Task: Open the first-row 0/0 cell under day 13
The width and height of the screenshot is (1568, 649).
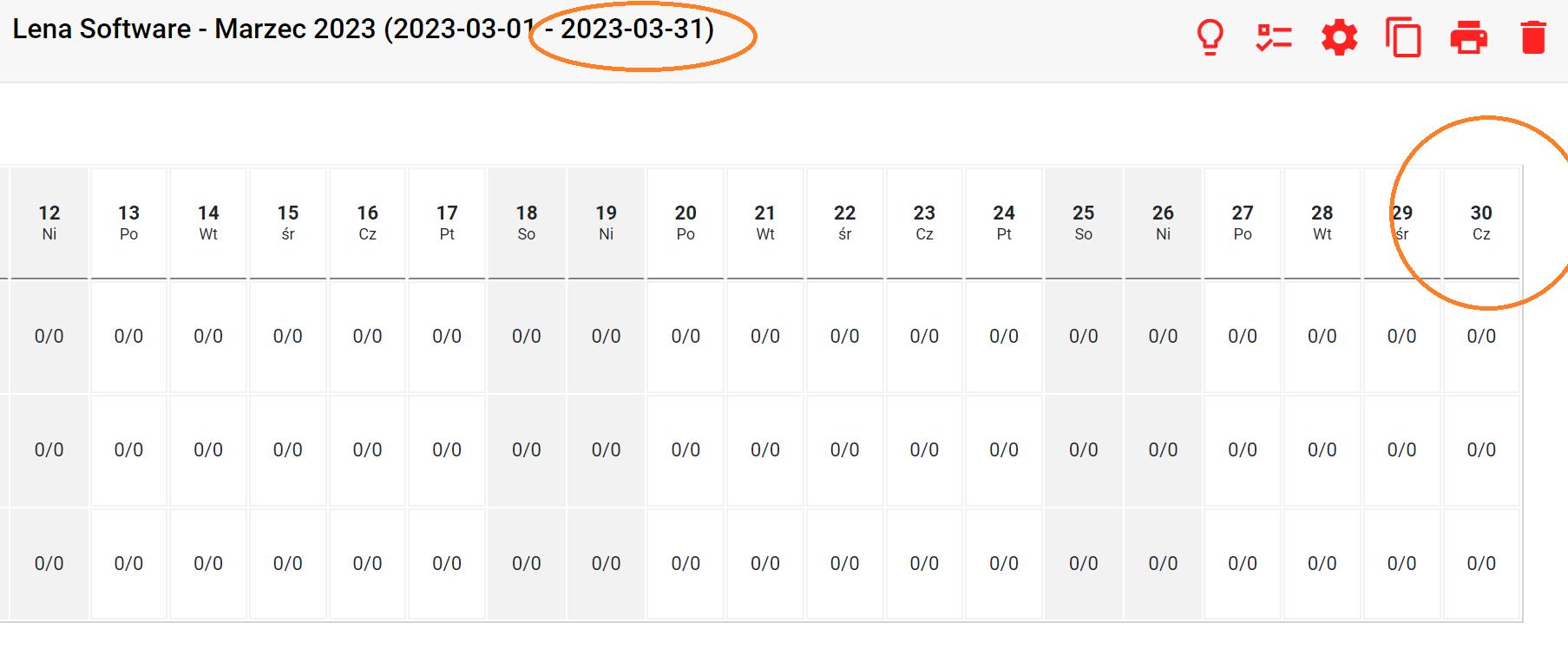Action: 128,336
